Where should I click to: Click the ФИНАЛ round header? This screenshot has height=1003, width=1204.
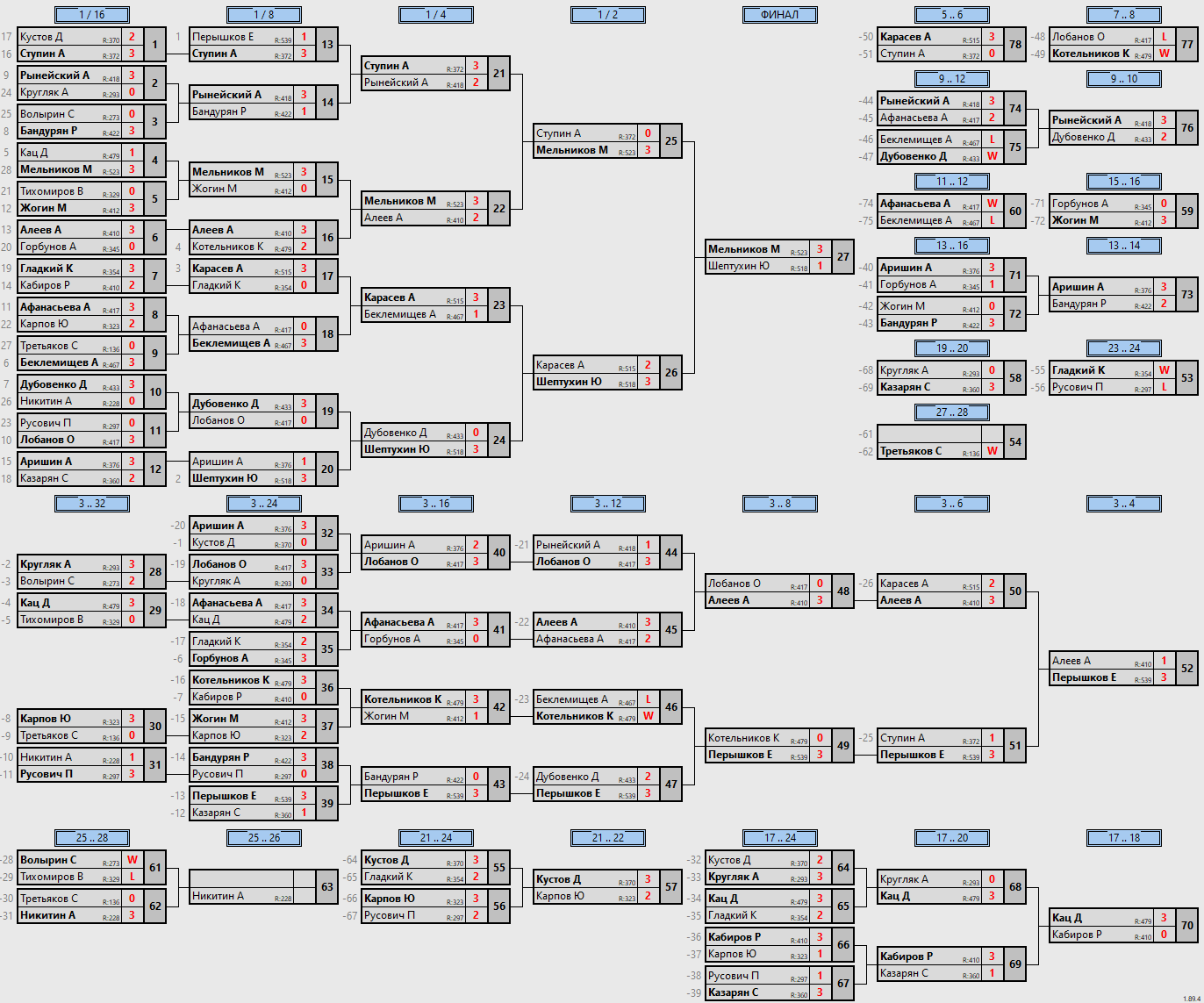(779, 15)
